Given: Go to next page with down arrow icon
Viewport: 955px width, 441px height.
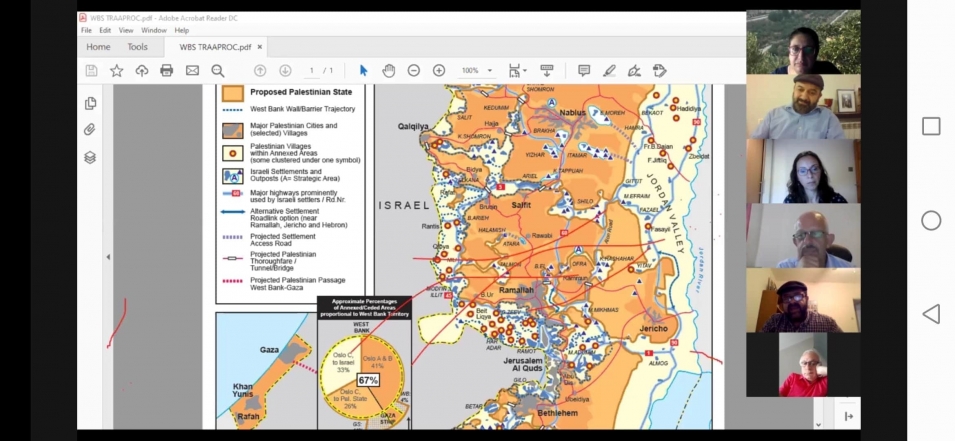Looking at the screenshot, I should point(285,71).
